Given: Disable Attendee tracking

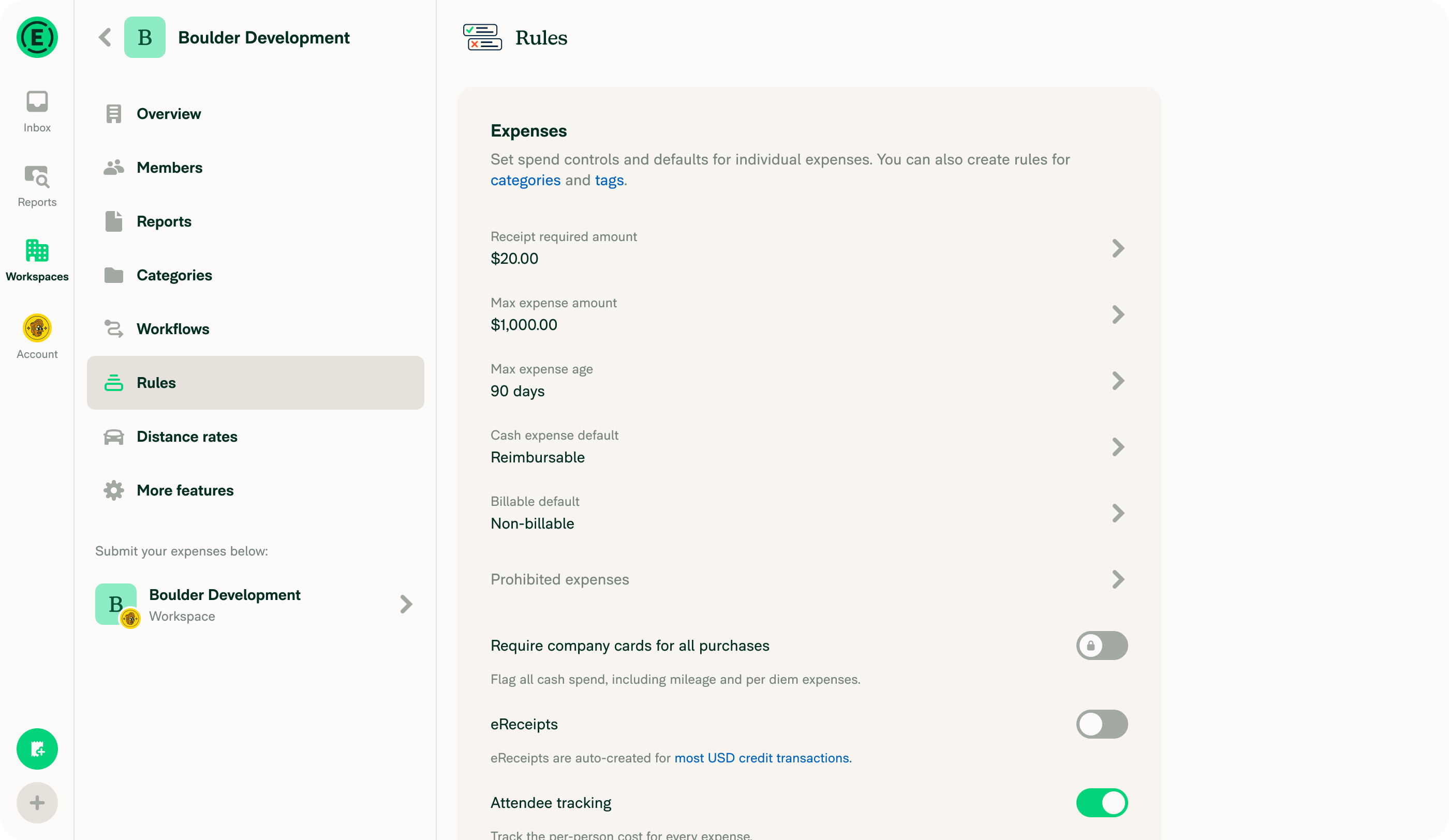Looking at the screenshot, I should [1102, 803].
